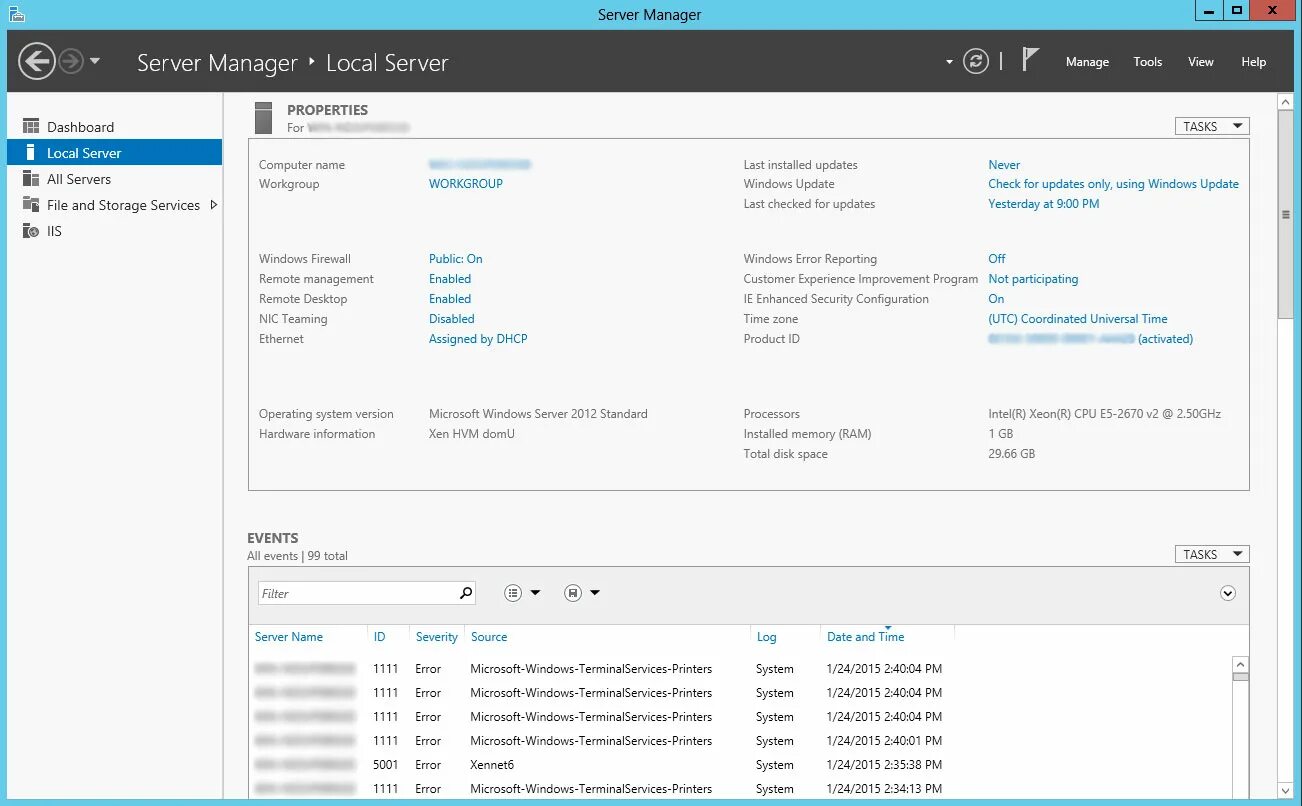Click Windows Error Reporting 'Off' link

(997, 259)
